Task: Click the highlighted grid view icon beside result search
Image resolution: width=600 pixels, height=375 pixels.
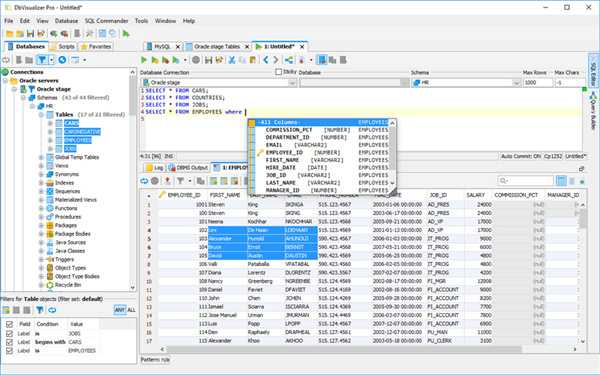Action: 561,181
